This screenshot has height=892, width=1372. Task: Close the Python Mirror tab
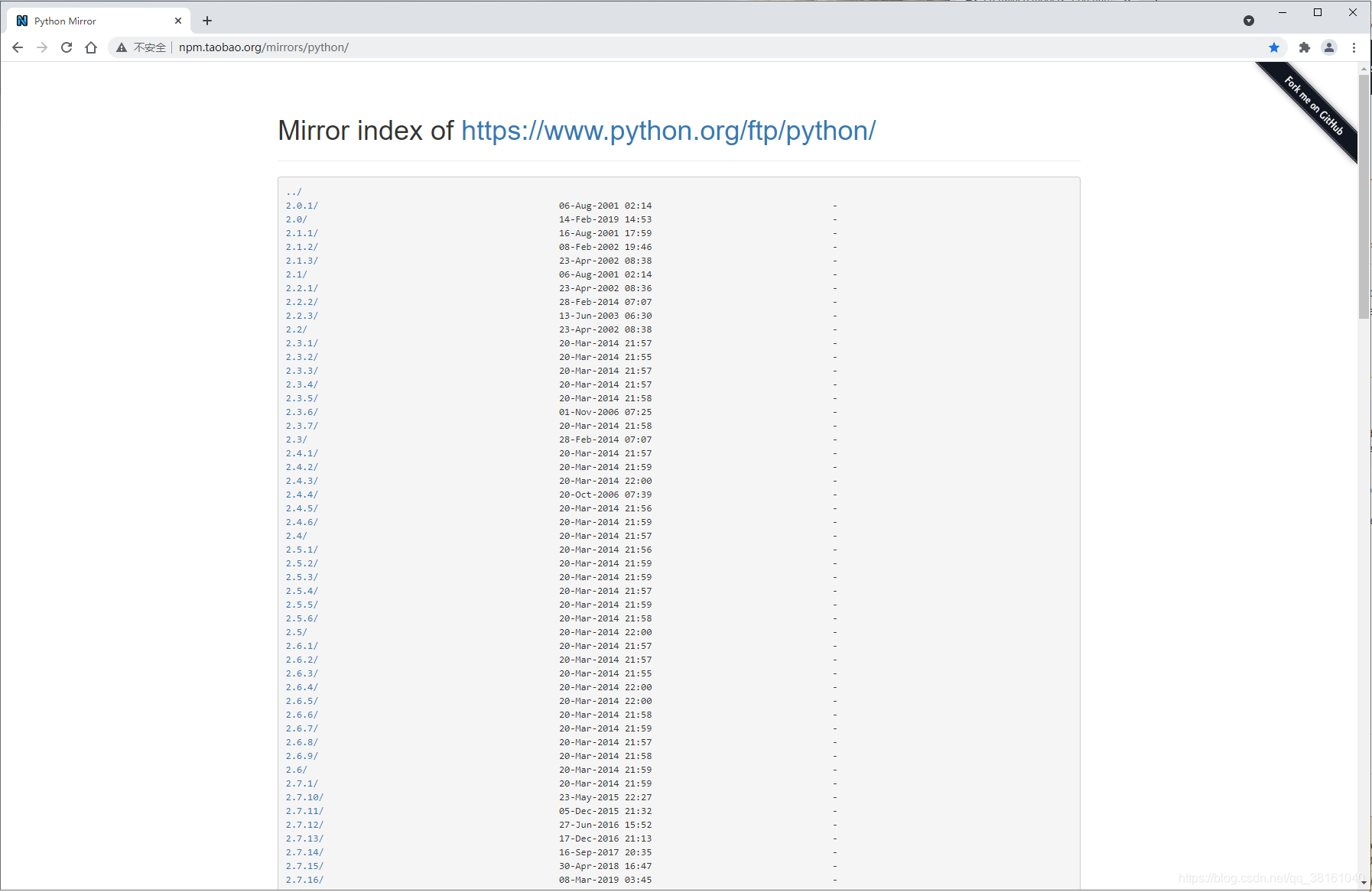[178, 21]
